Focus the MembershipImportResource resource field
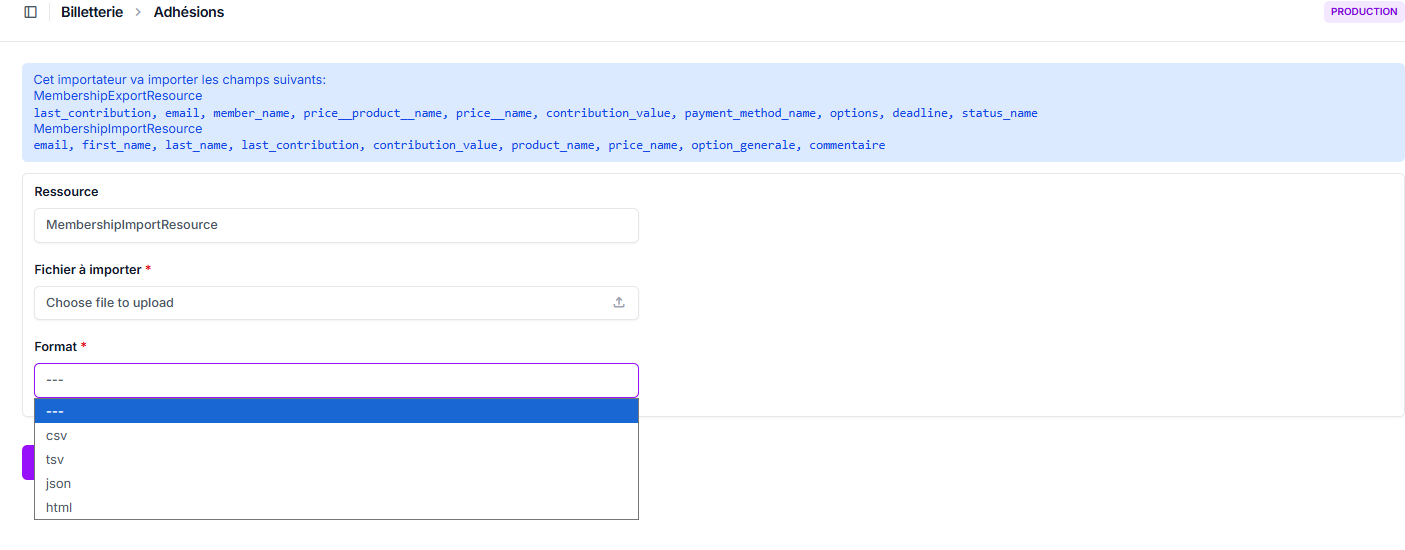 (x=336, y=225)
